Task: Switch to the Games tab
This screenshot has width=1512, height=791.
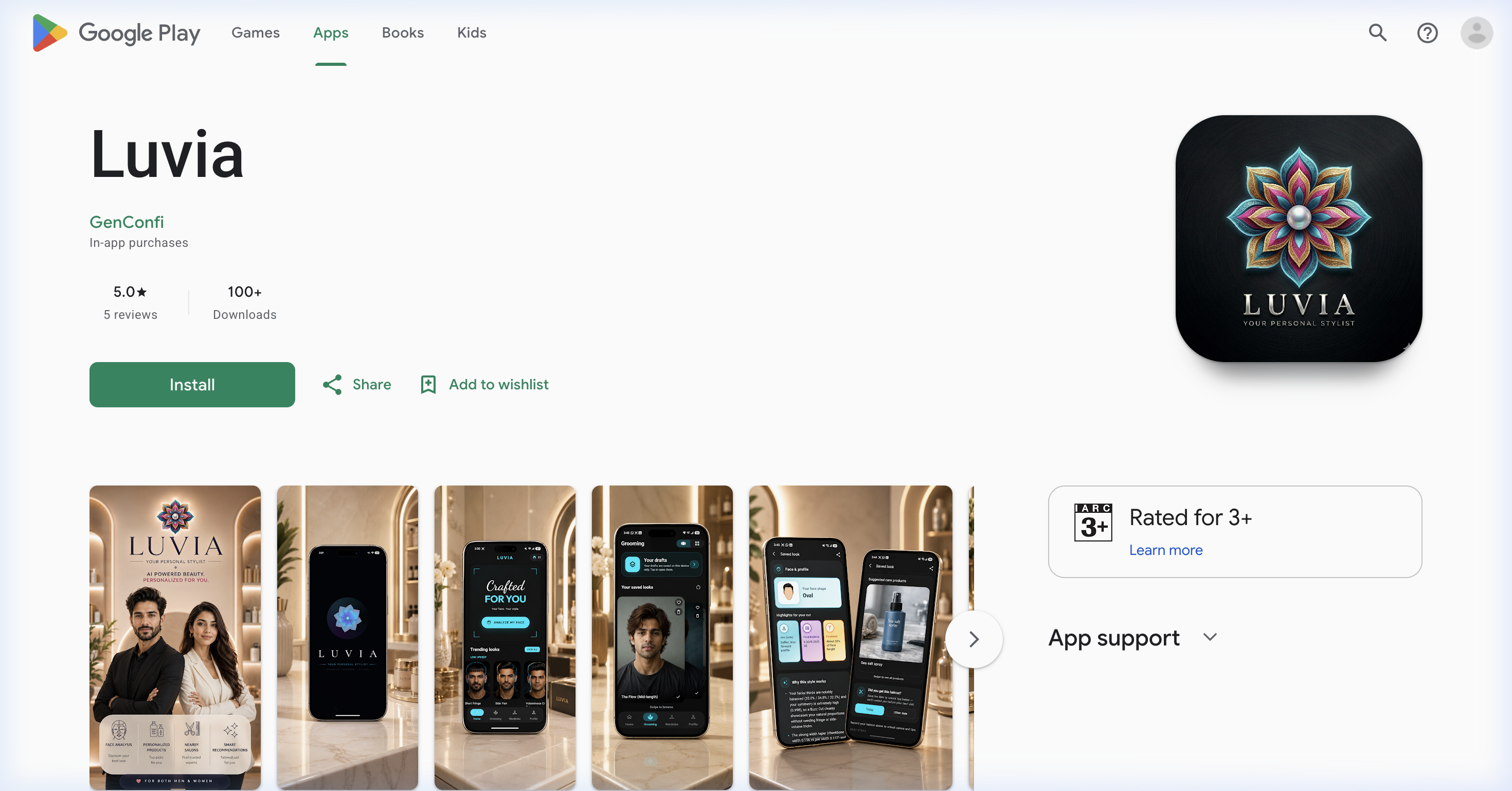Action: pos(255,33)
